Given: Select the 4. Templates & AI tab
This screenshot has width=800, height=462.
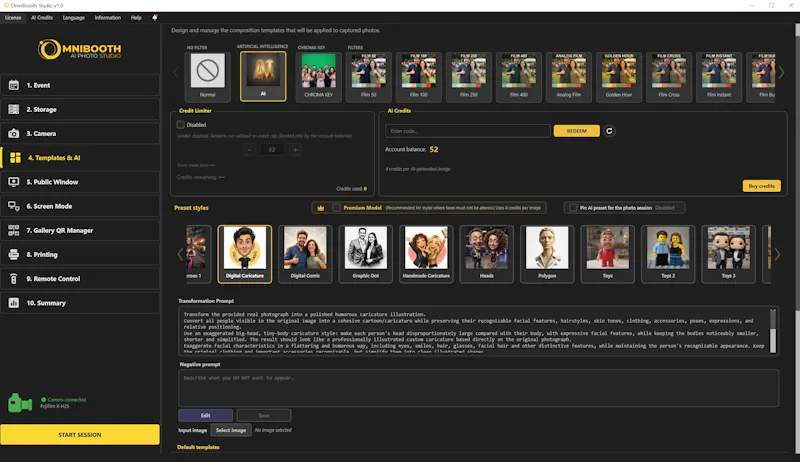Looking at the screenshot, I should tap(80, 158).
